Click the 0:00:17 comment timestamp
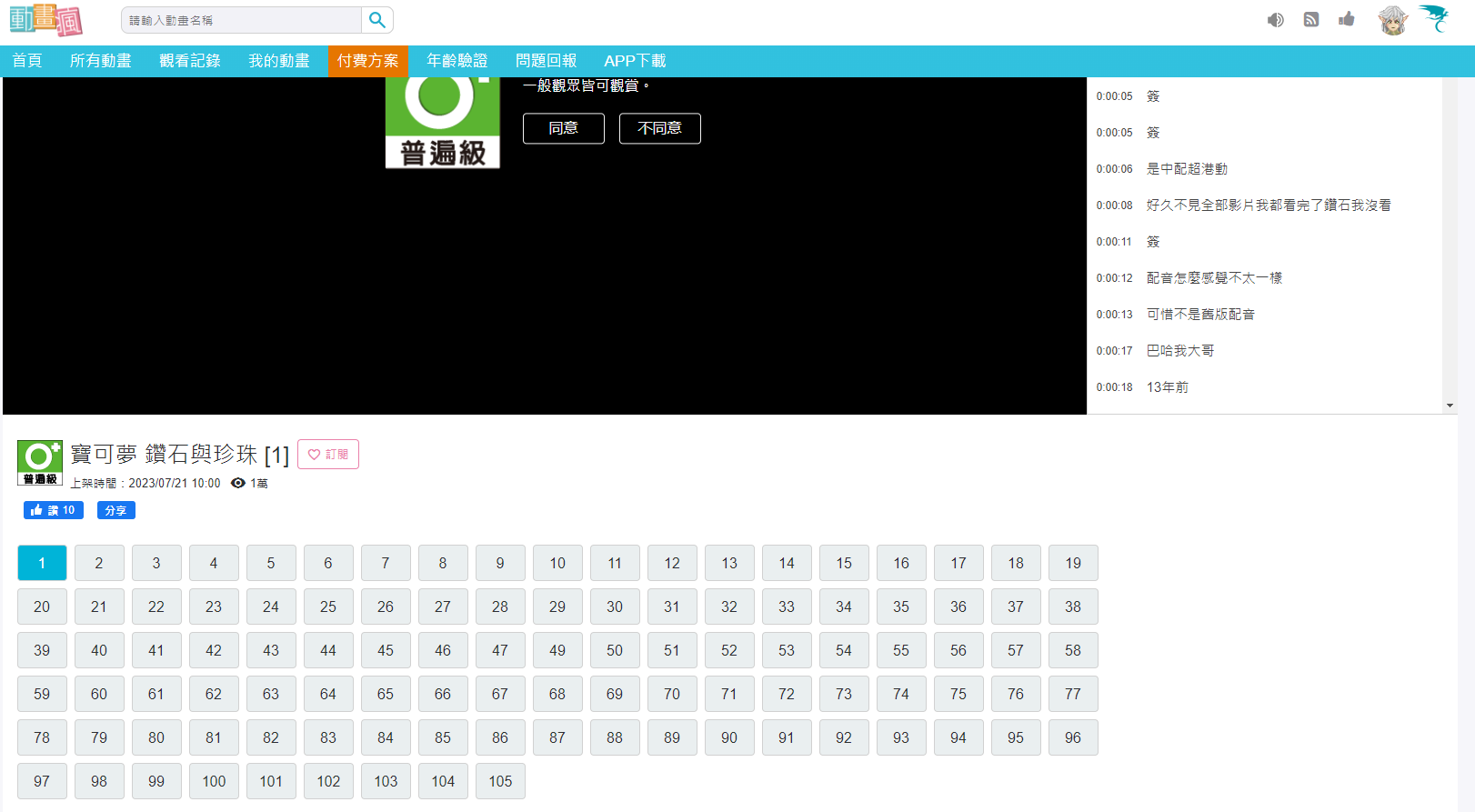 [1114, 351]
